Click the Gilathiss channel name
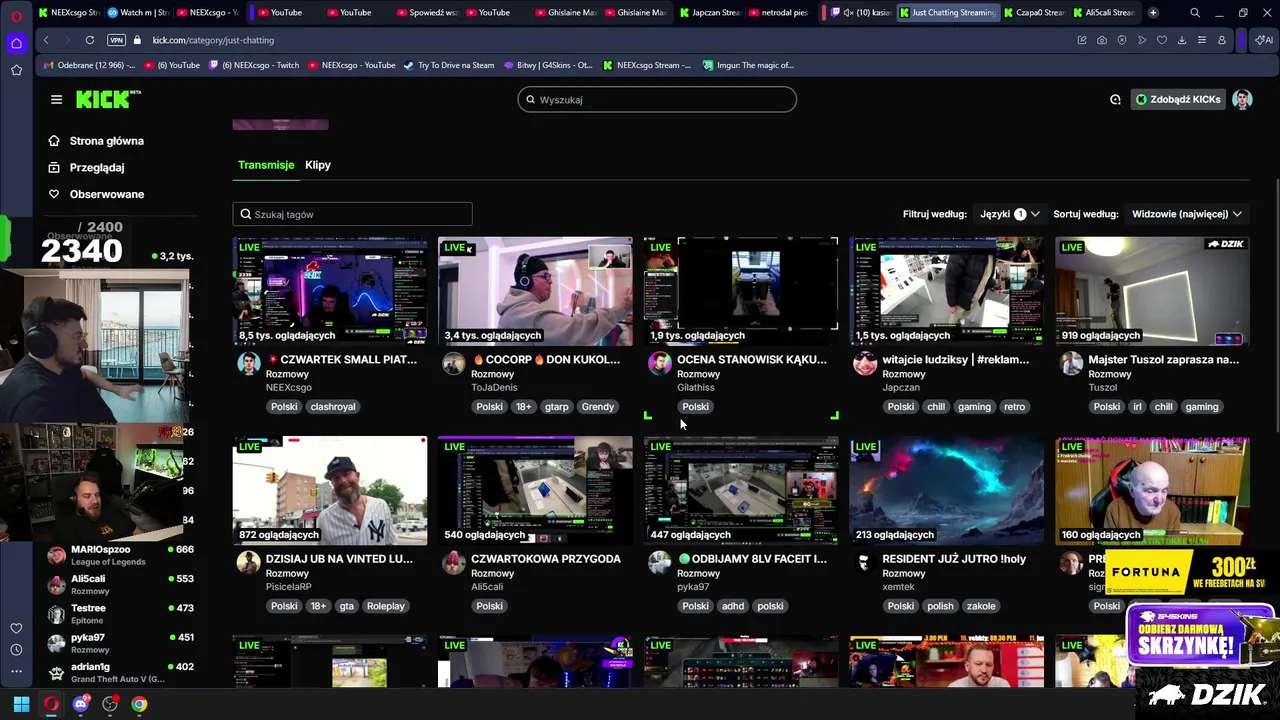The height and width of the screenshot is (720, 1280). (696, 387)
